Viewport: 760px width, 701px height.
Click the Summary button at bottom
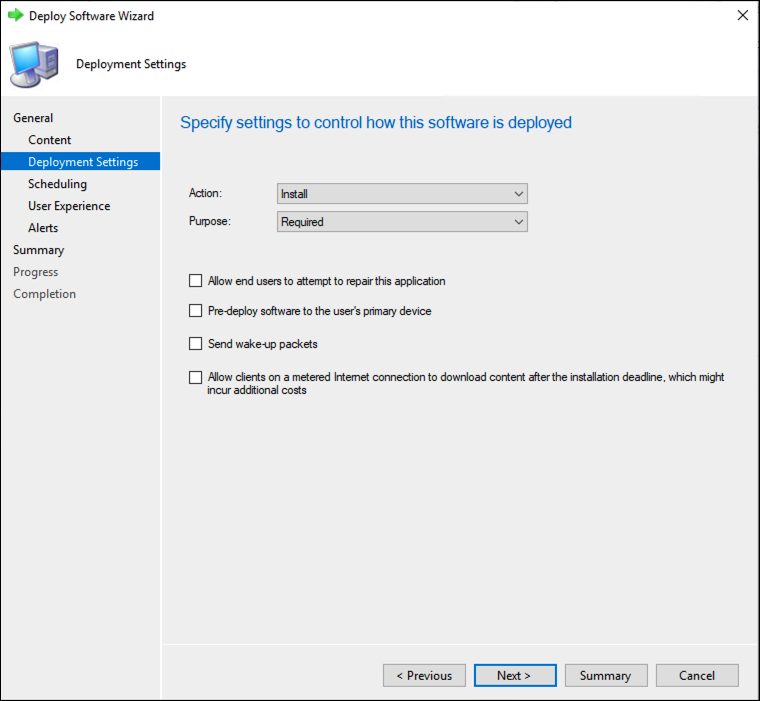tap(606, 675)
